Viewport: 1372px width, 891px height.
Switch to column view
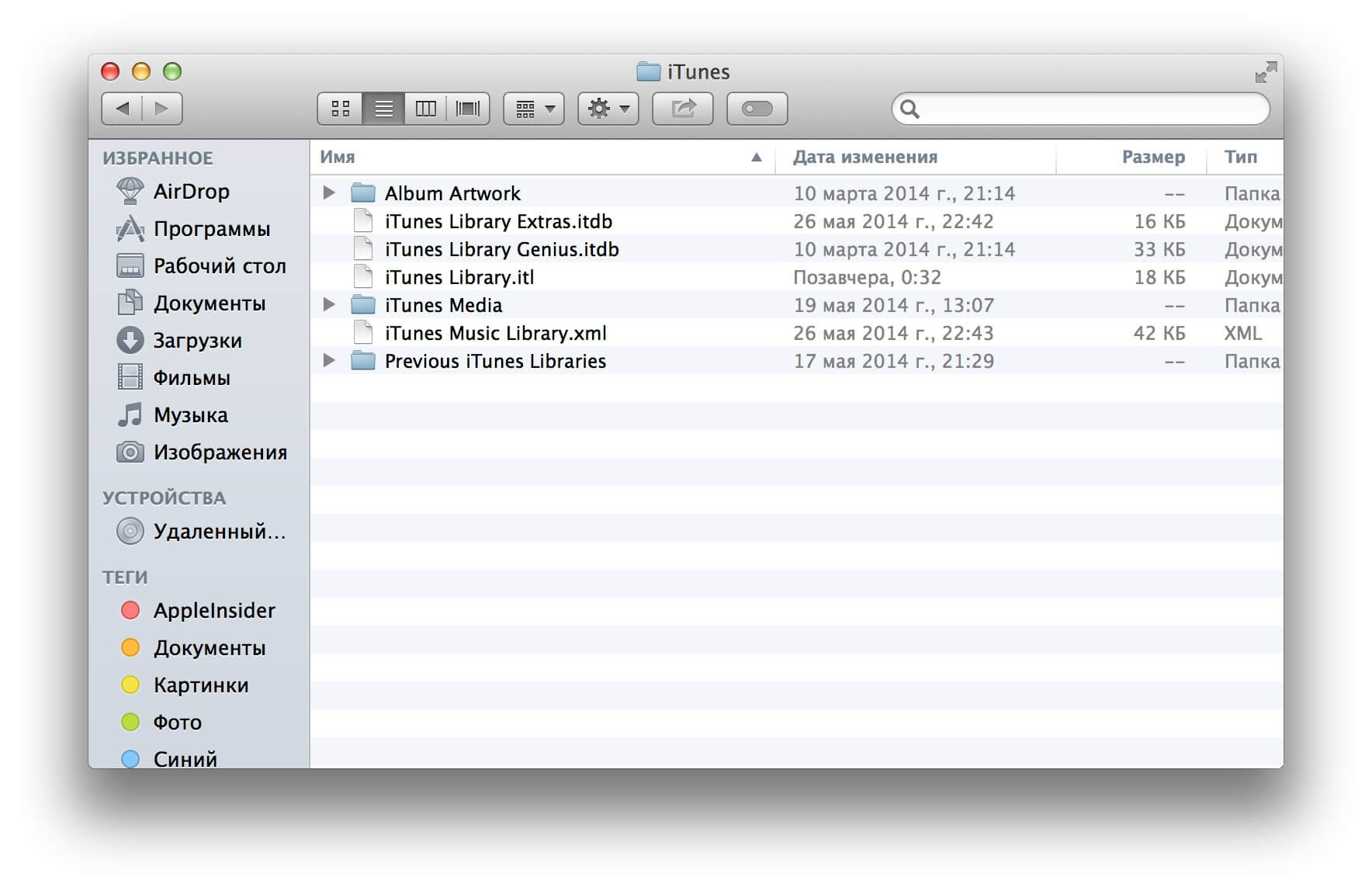pos(426,109)
